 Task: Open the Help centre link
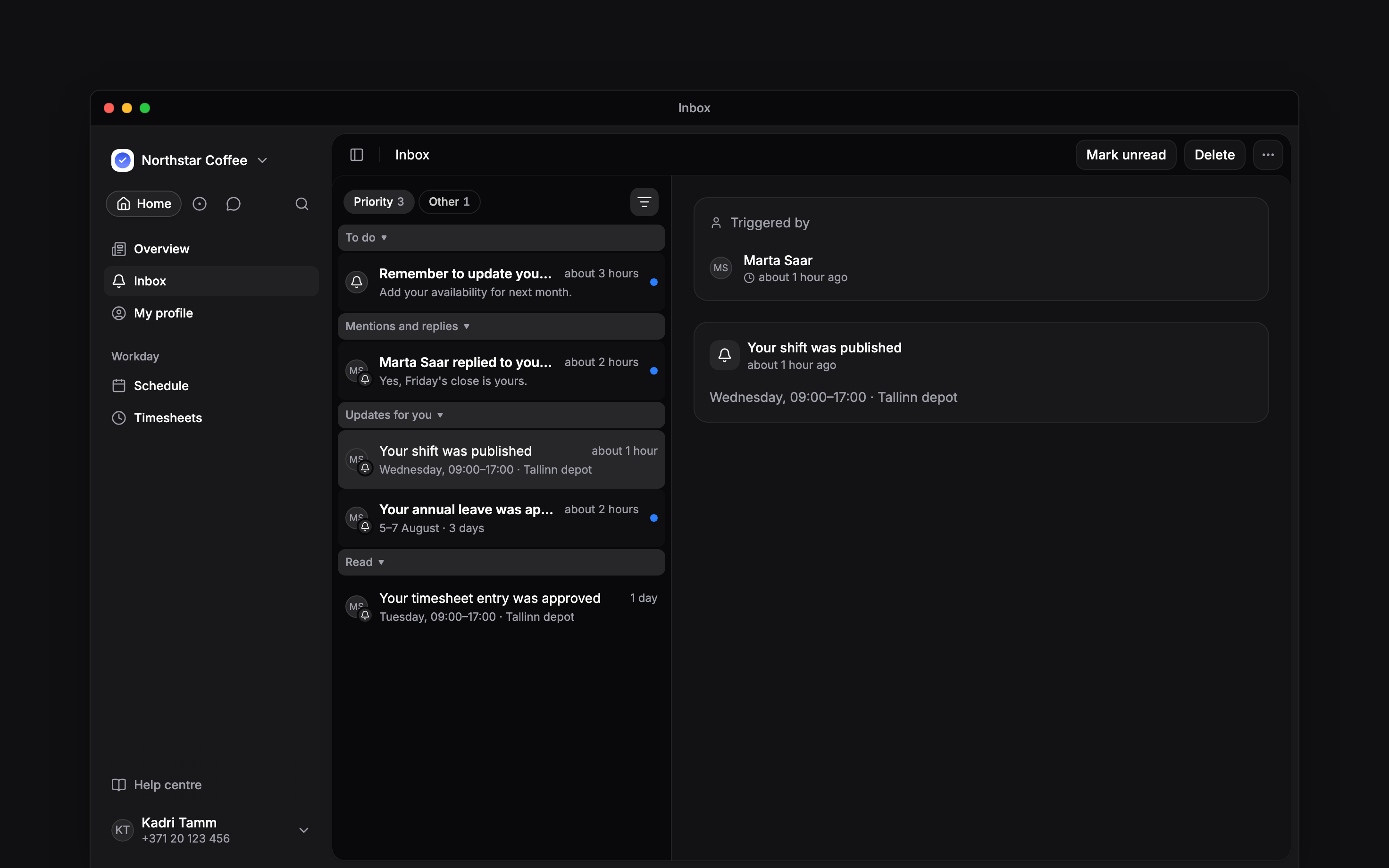point(211,785)
